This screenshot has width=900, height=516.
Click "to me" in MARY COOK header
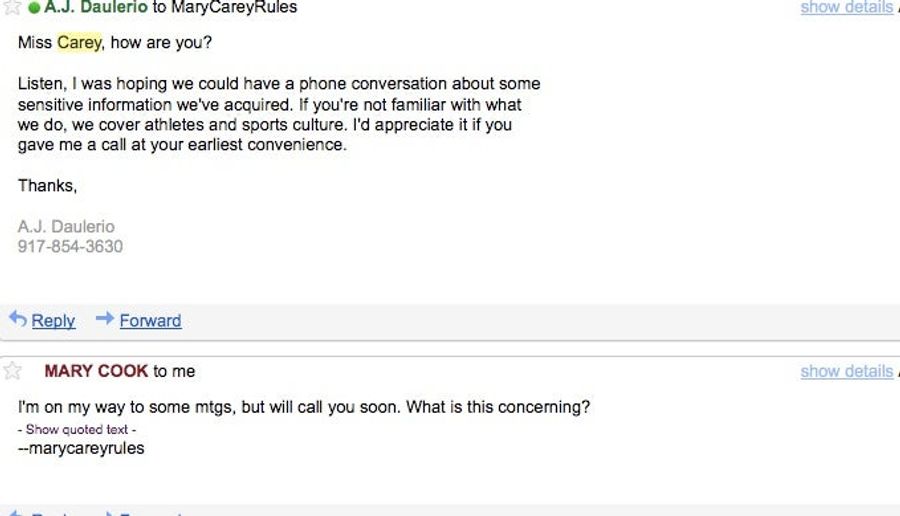tap(174, 371)
